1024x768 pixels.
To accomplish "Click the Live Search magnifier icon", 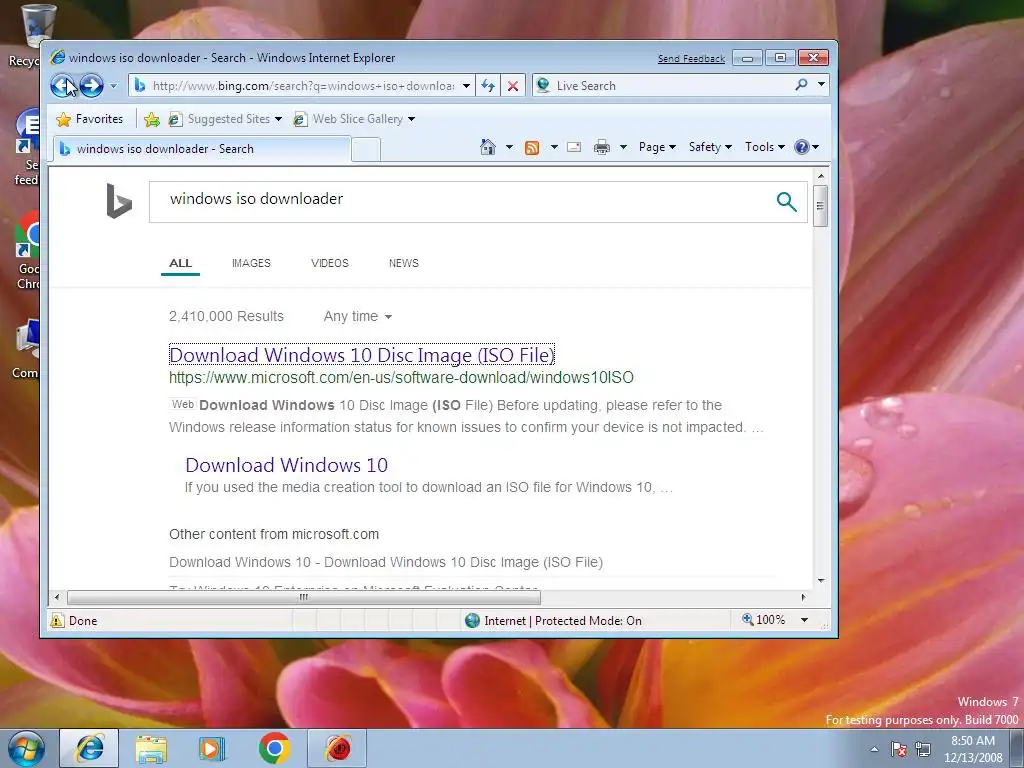I will (801, 85).
